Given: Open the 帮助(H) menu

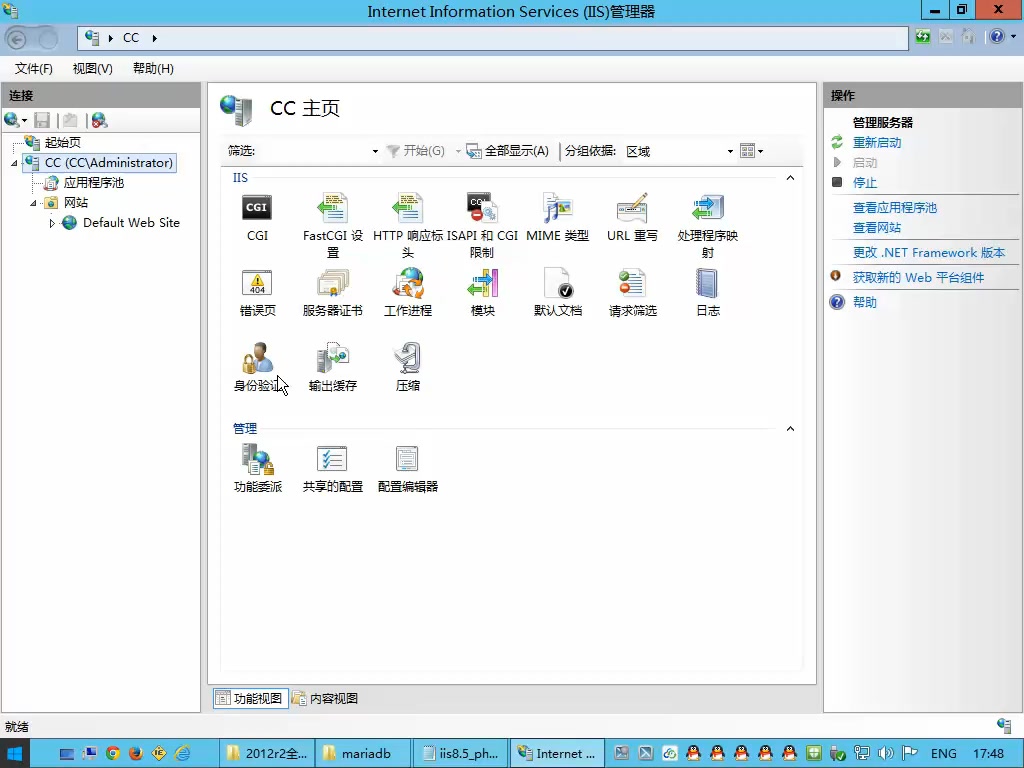Looking at the screenshot, I should (x=153, y=69).
